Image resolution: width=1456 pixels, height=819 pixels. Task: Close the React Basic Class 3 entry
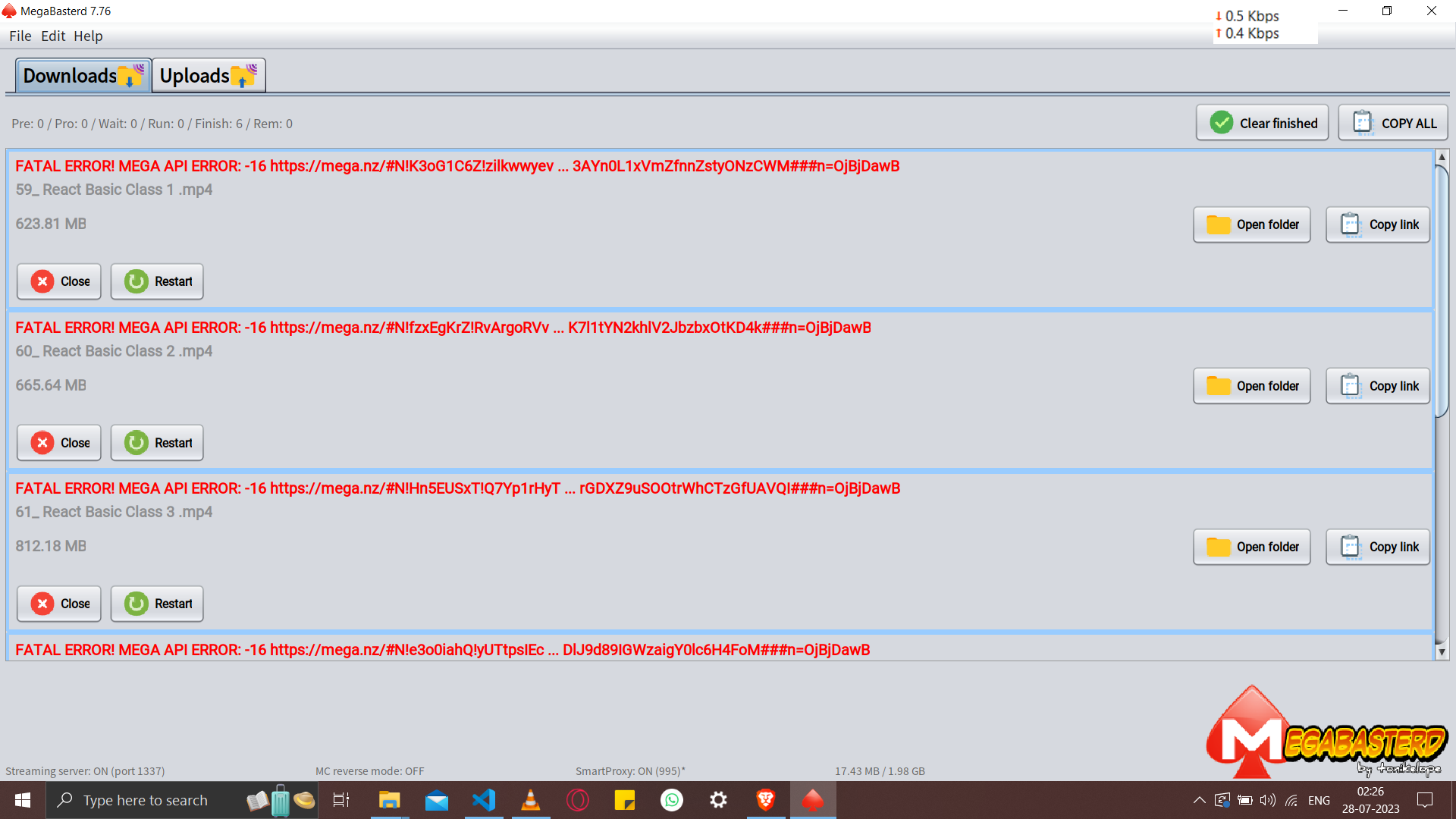pos(59,604)
